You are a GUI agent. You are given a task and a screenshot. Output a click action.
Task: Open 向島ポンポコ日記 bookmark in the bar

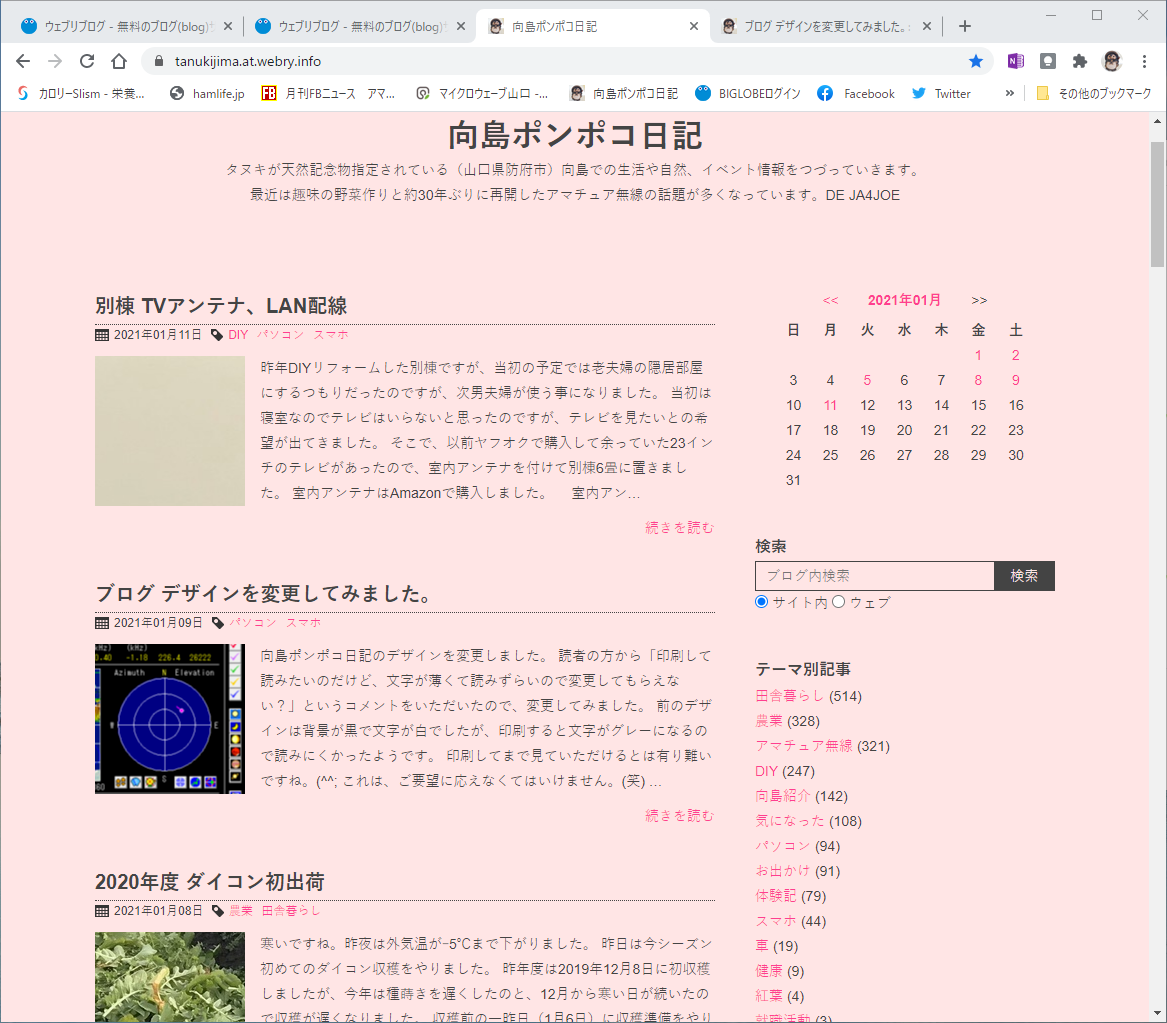(624, 93)
